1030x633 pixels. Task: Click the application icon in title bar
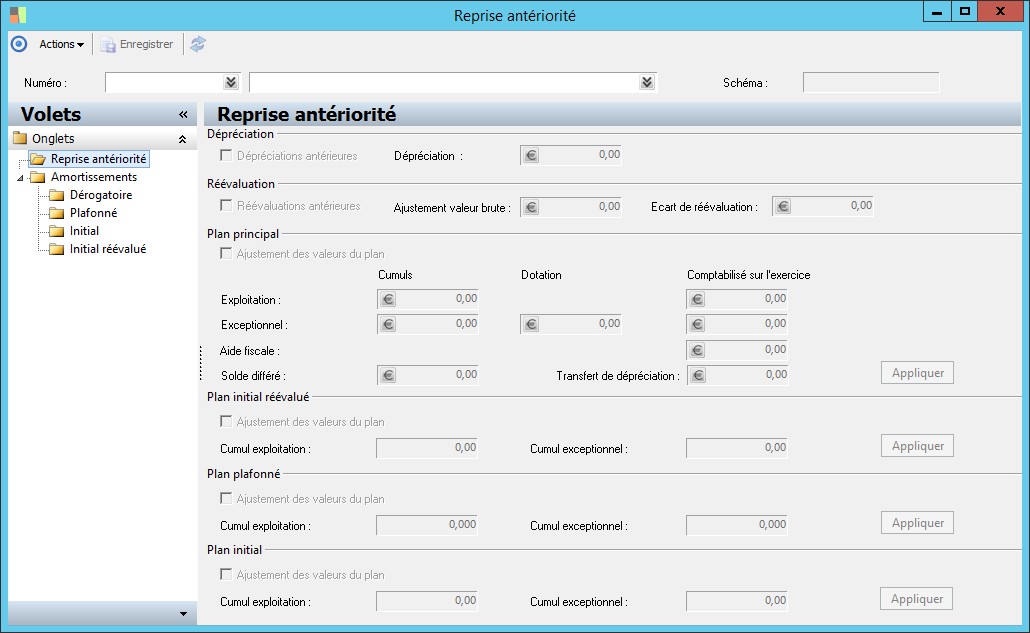(18, 14)
